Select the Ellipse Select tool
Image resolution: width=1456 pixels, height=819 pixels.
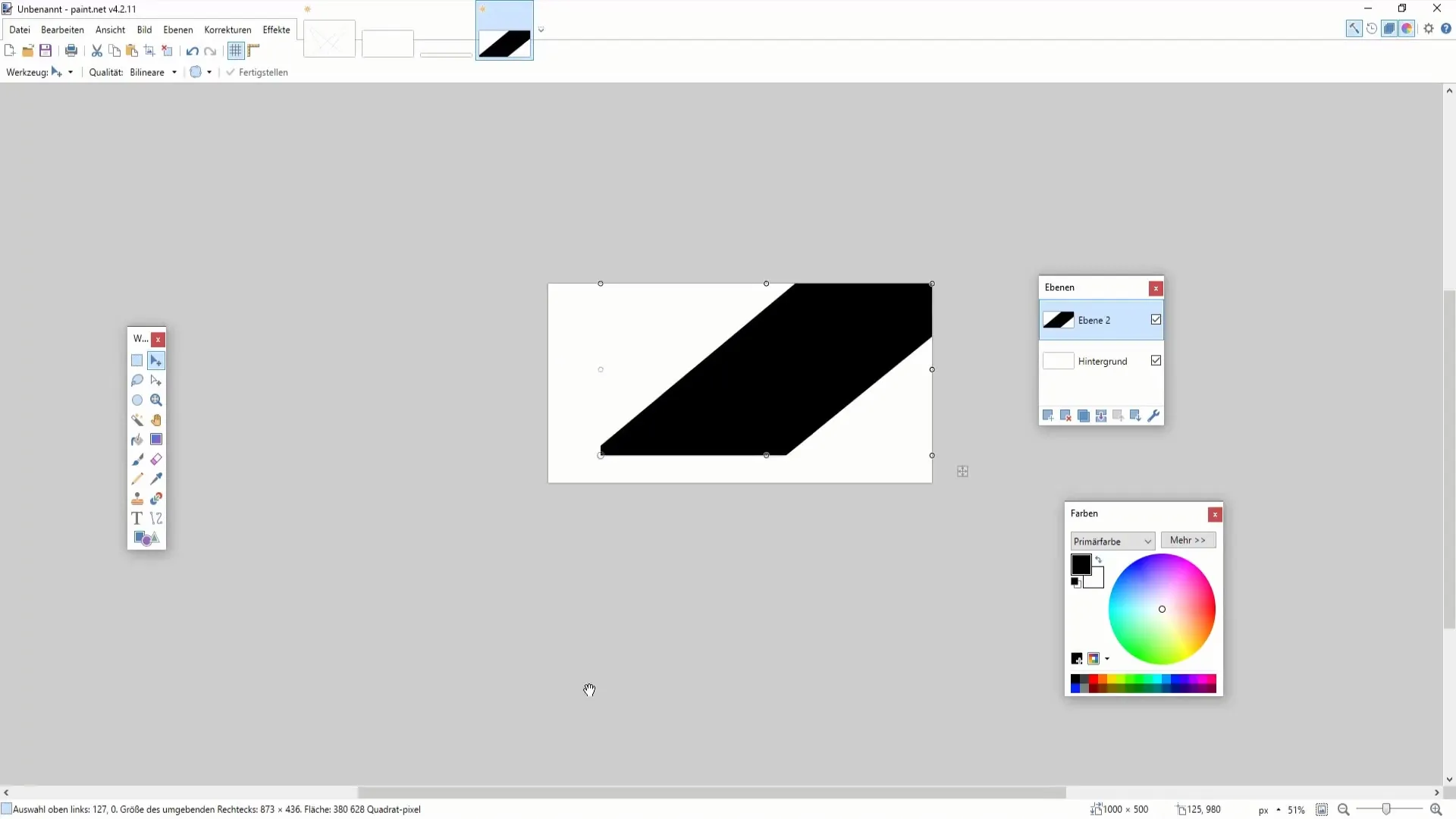[x=137, y=400]
